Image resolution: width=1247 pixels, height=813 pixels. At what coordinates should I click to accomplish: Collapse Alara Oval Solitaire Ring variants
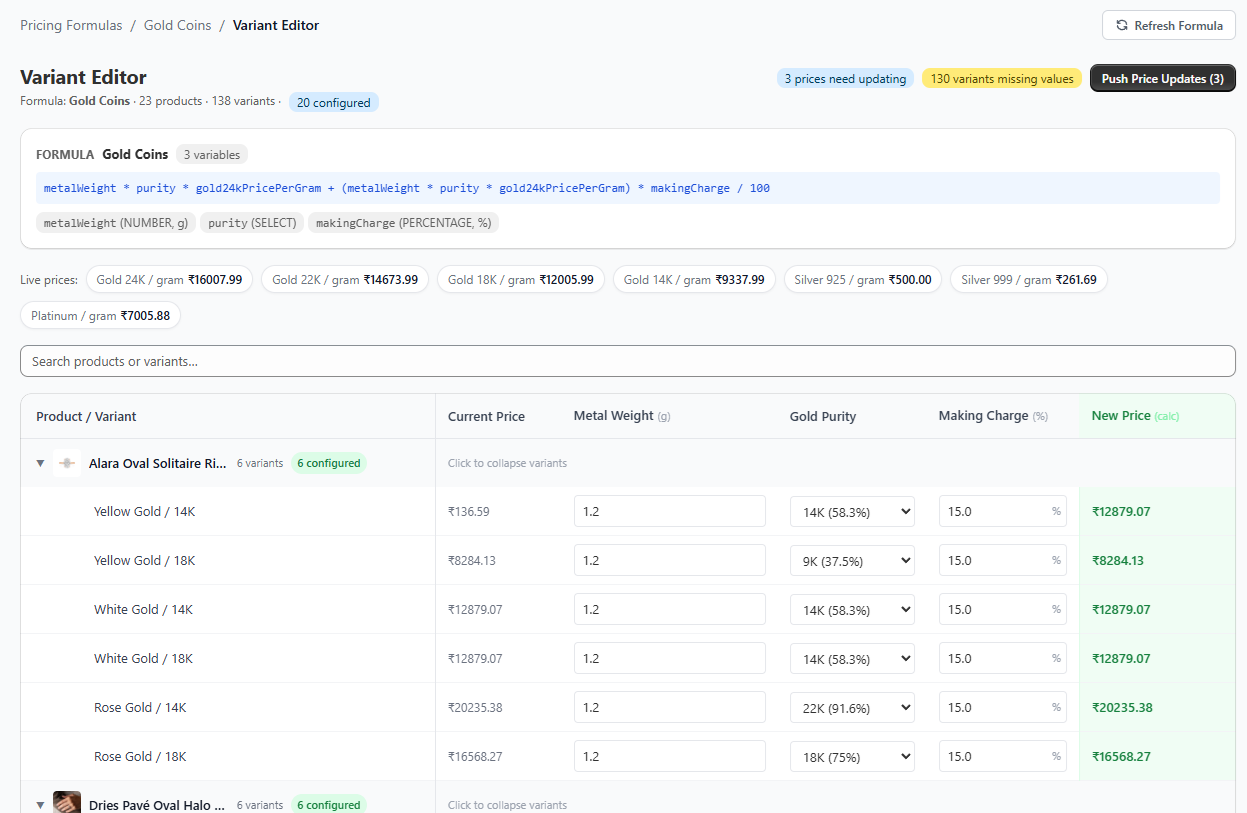point(41,463)
